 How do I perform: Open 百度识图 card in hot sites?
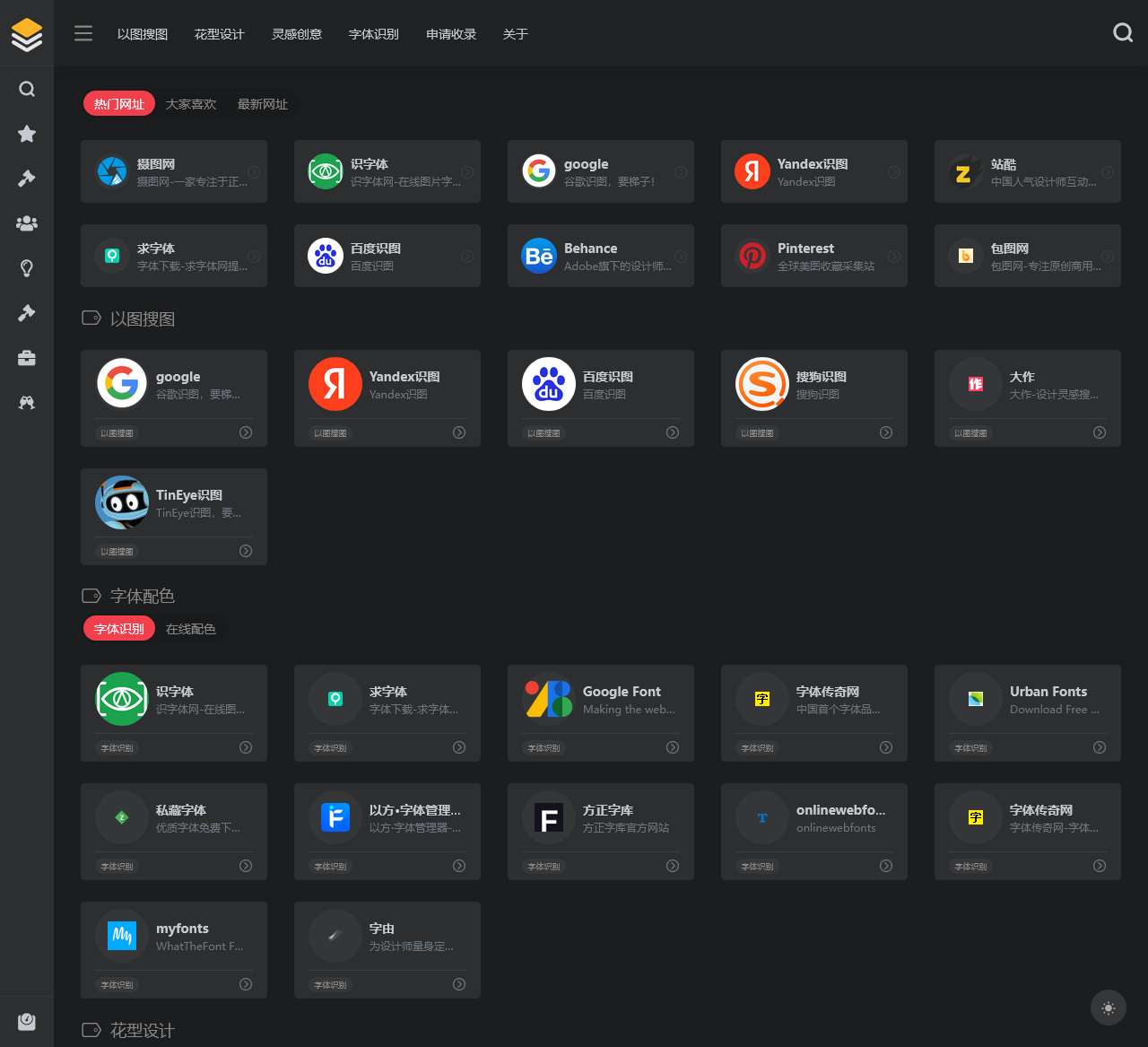point(387,256)
